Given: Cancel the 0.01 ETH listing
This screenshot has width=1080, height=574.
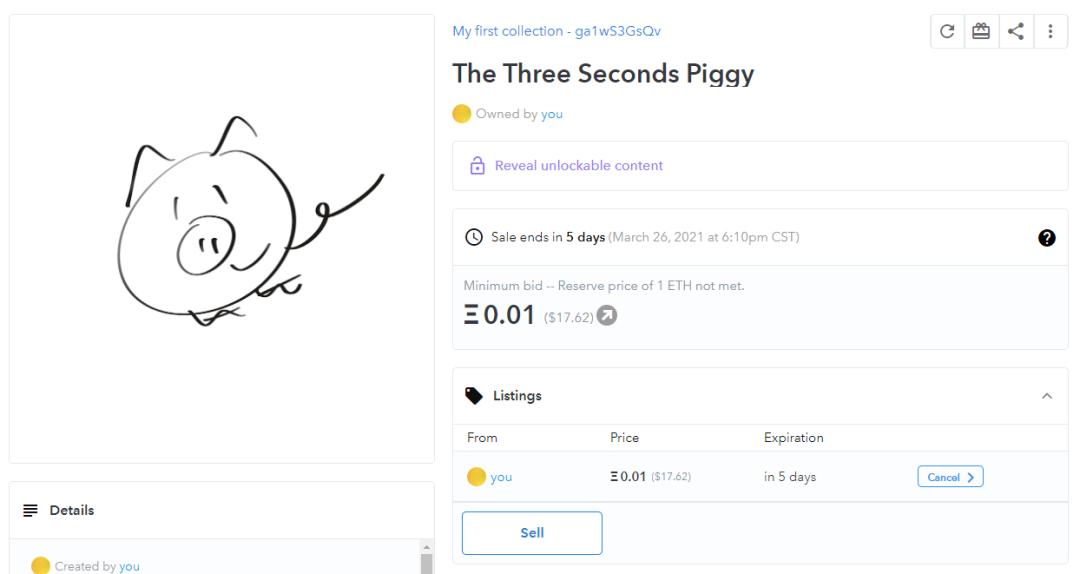Looking at the screenshot, I should 949,477.
